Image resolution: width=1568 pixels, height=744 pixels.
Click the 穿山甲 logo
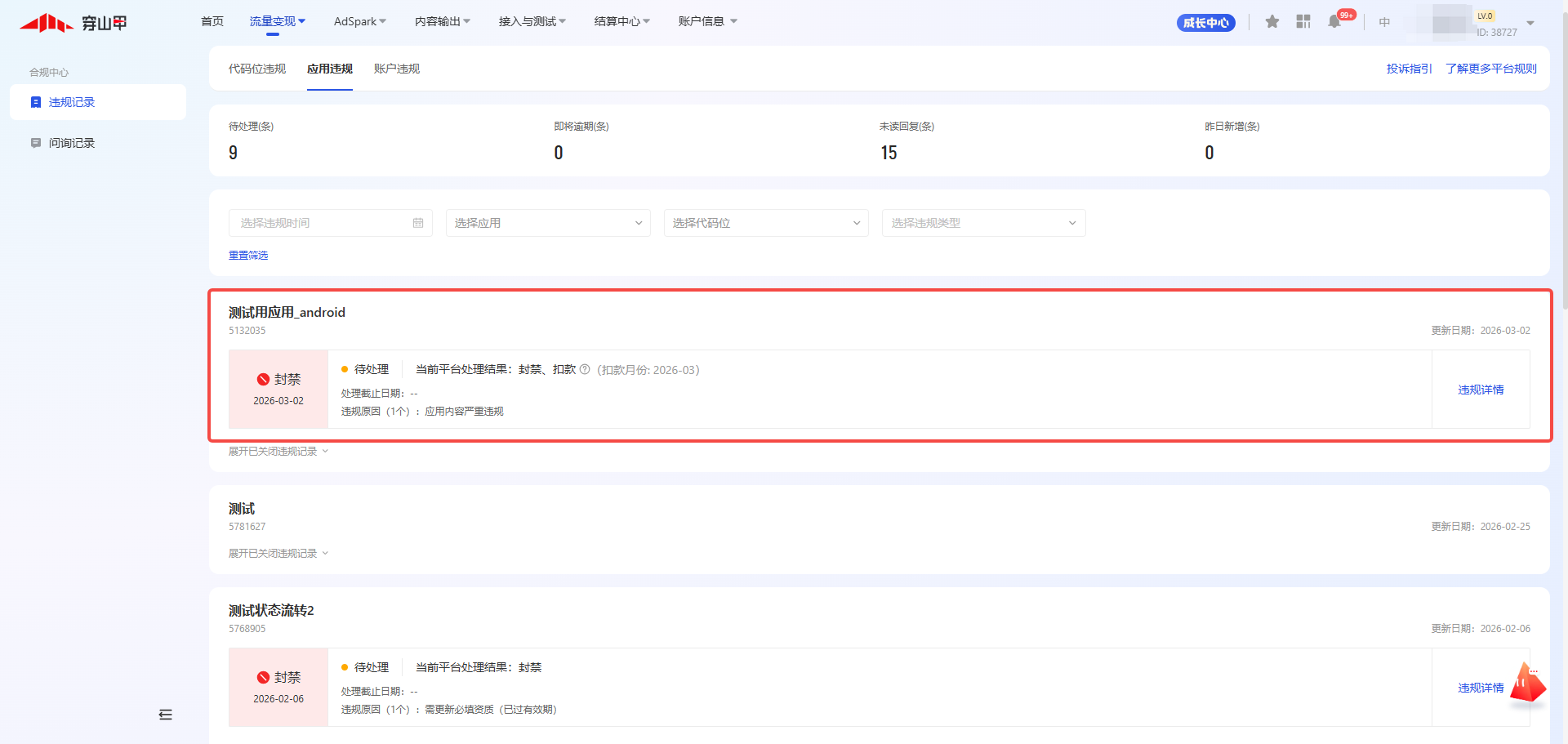73,23
